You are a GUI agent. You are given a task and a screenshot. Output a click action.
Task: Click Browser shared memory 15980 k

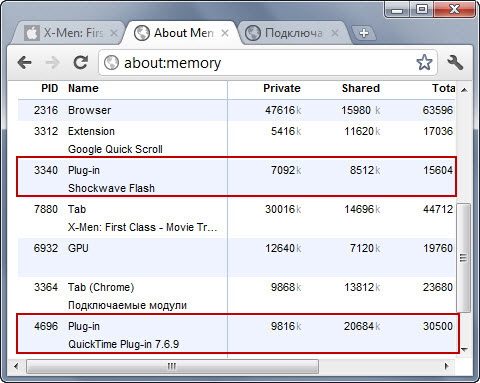point(361,110)
